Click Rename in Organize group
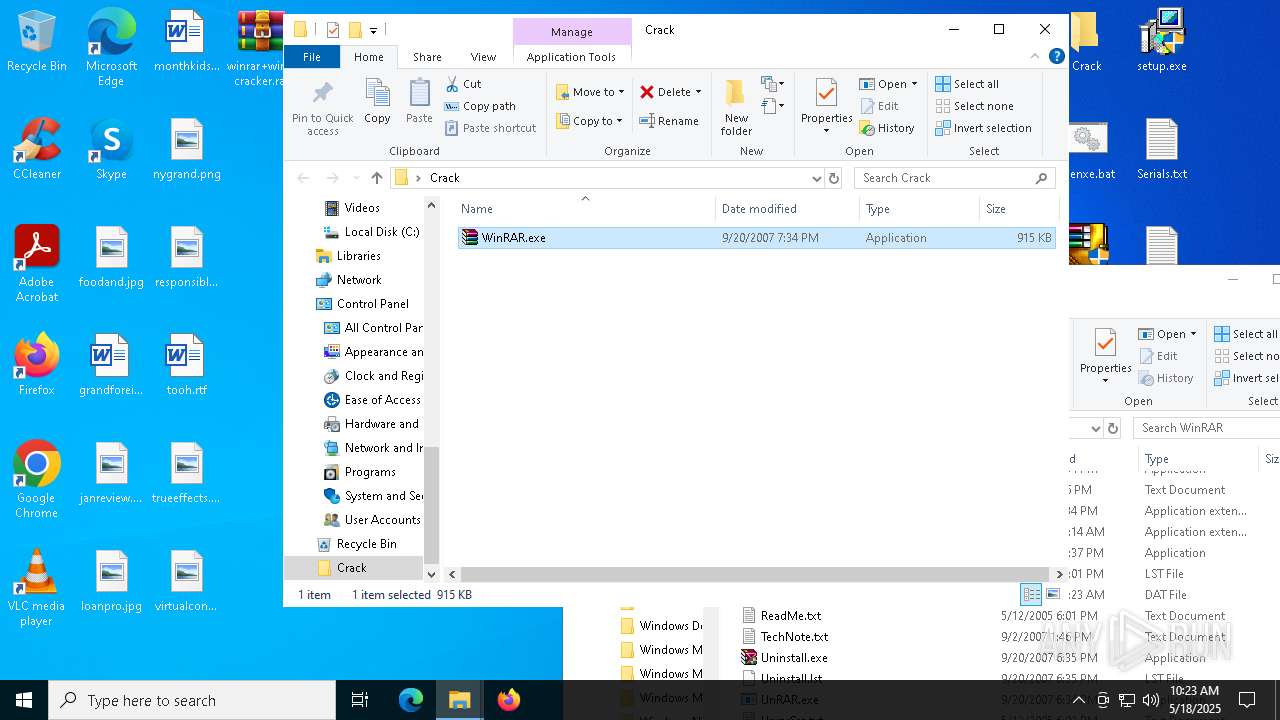Viewport: 1280px width, 720px height. (x=669, y=121)
